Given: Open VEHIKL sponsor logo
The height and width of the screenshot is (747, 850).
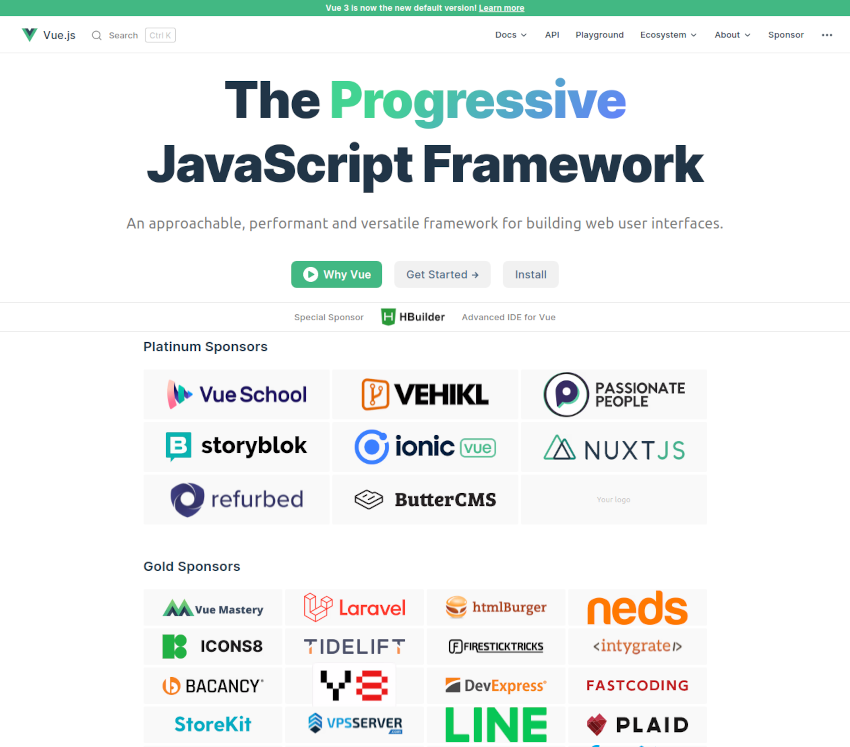Looking at the screenshot, I should 425,394.
